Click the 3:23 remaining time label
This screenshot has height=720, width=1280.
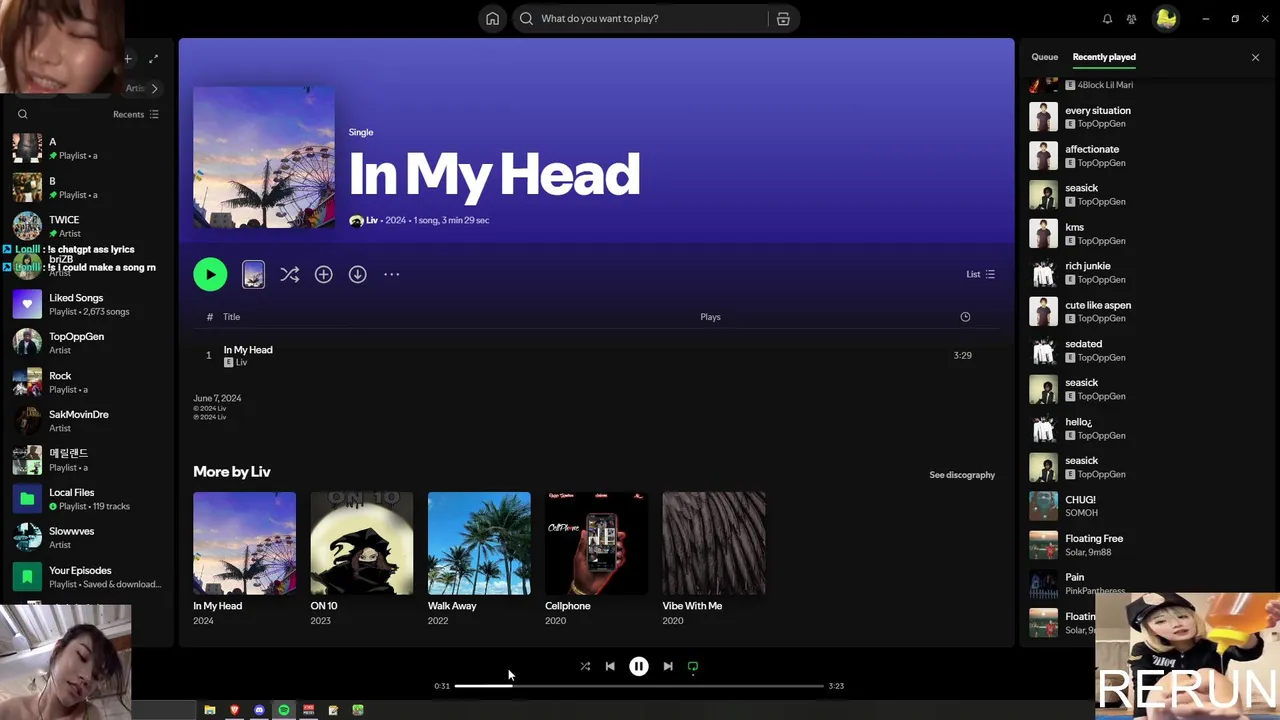coord(836,686)
